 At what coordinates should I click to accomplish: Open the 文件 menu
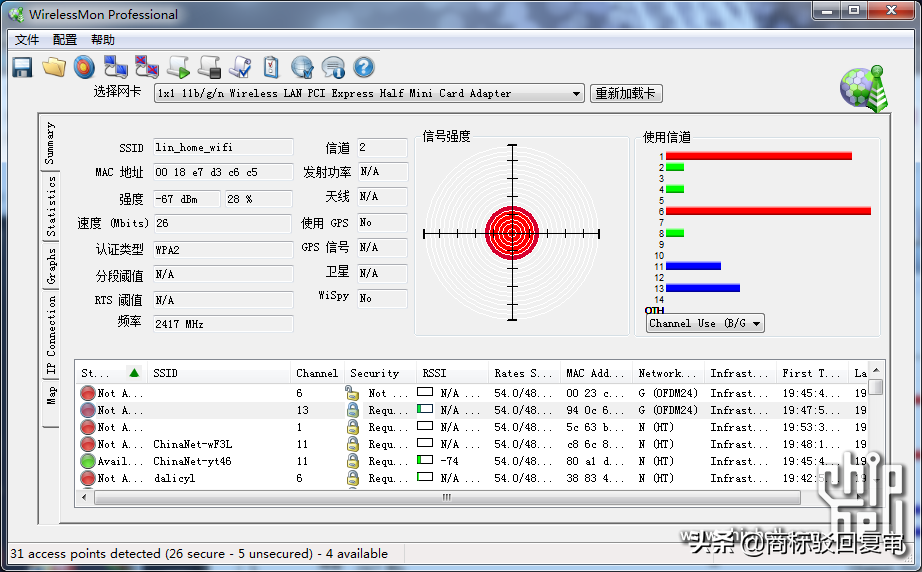click(27, 40)
